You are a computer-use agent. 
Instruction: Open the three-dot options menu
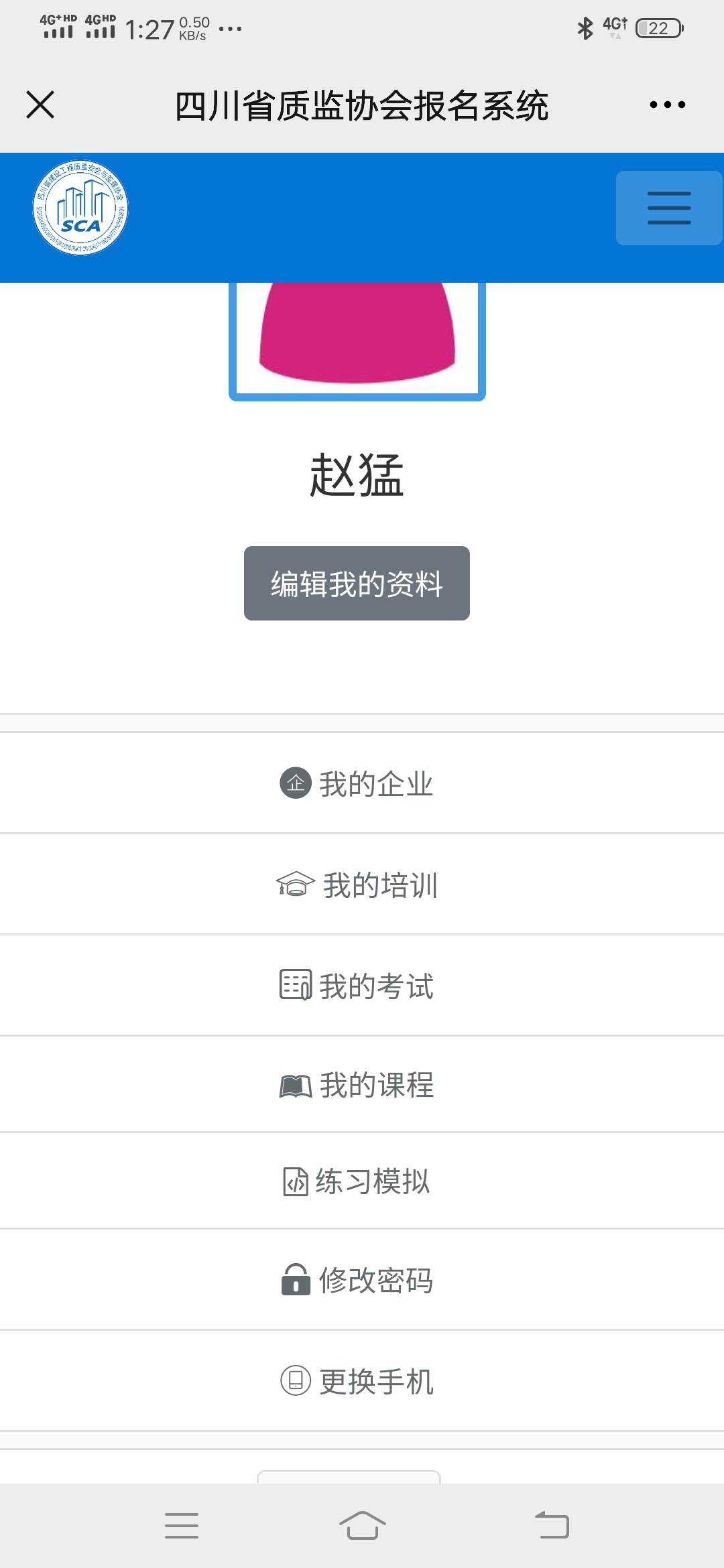pyautogui.click(x=668, y=105)
